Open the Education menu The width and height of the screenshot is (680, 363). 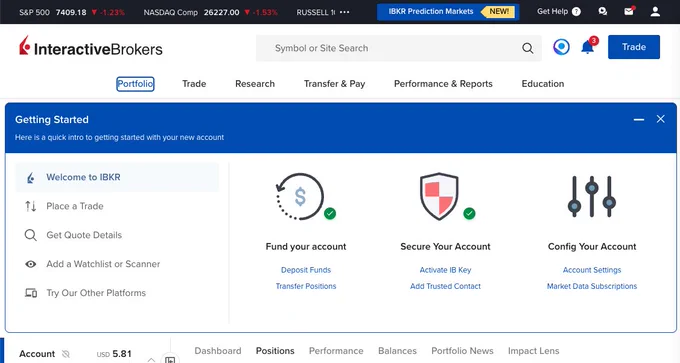click(543, 84)
